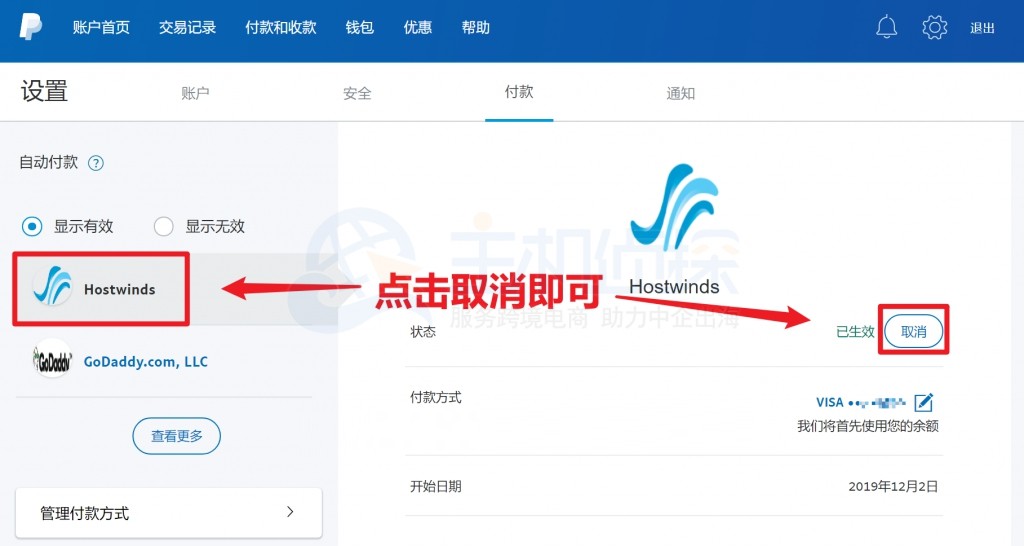The image size is (1024, 546).
Task: Open 付款和收款 menu item
Action: point(281,27)
